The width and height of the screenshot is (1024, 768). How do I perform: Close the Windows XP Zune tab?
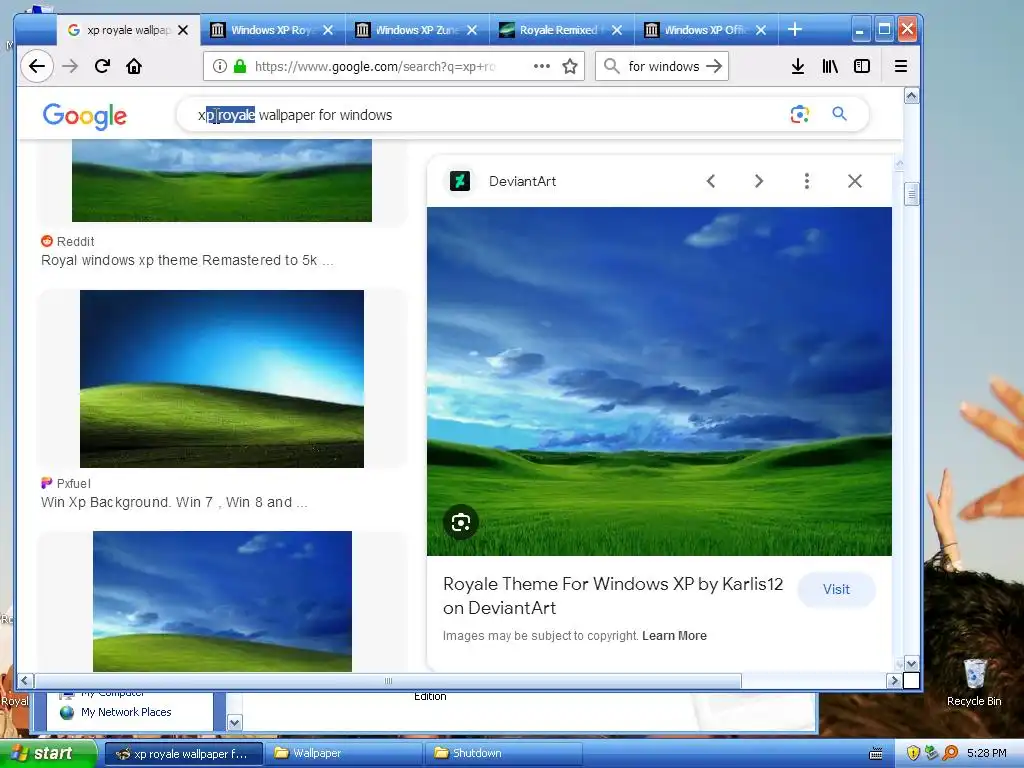point(472,30)
